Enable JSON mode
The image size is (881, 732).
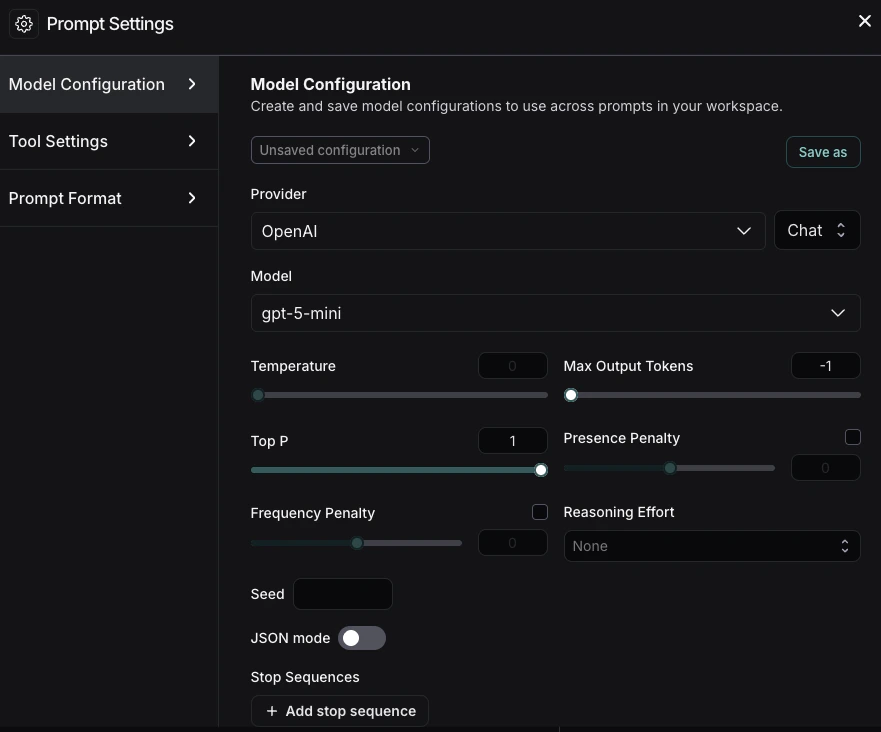tap(362, 638)
